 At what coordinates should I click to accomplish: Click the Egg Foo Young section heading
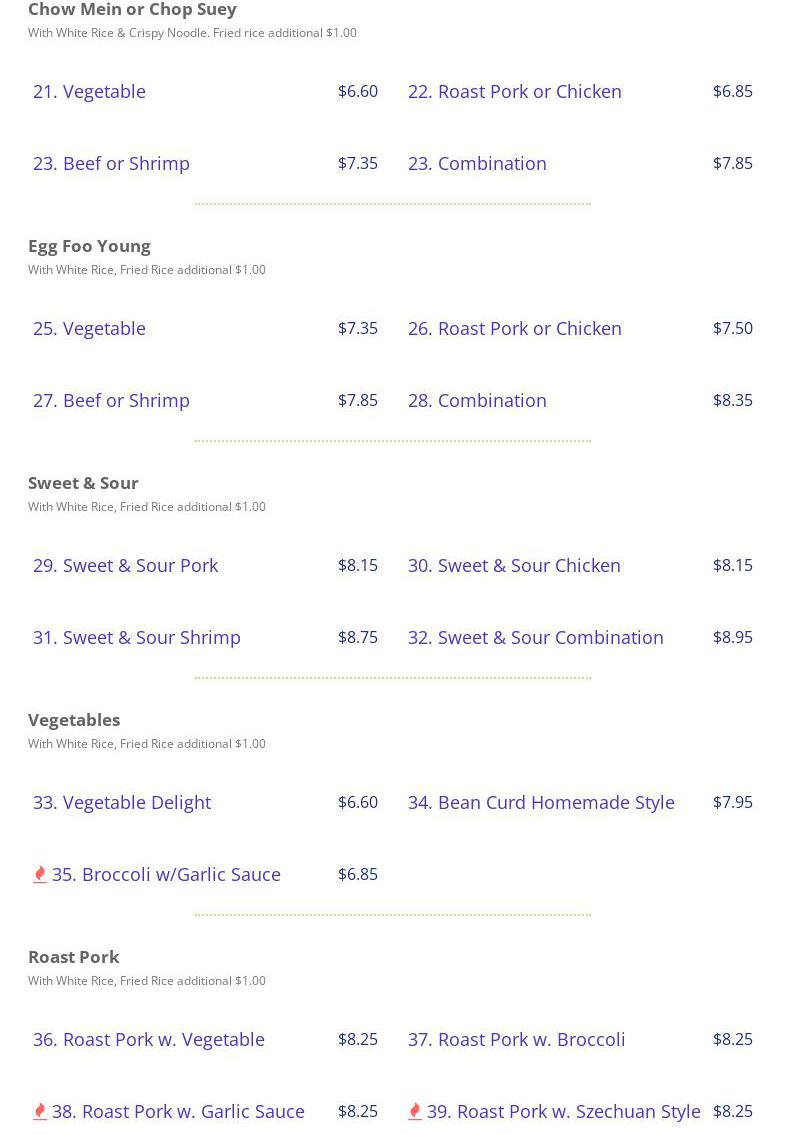click(89, 246)
